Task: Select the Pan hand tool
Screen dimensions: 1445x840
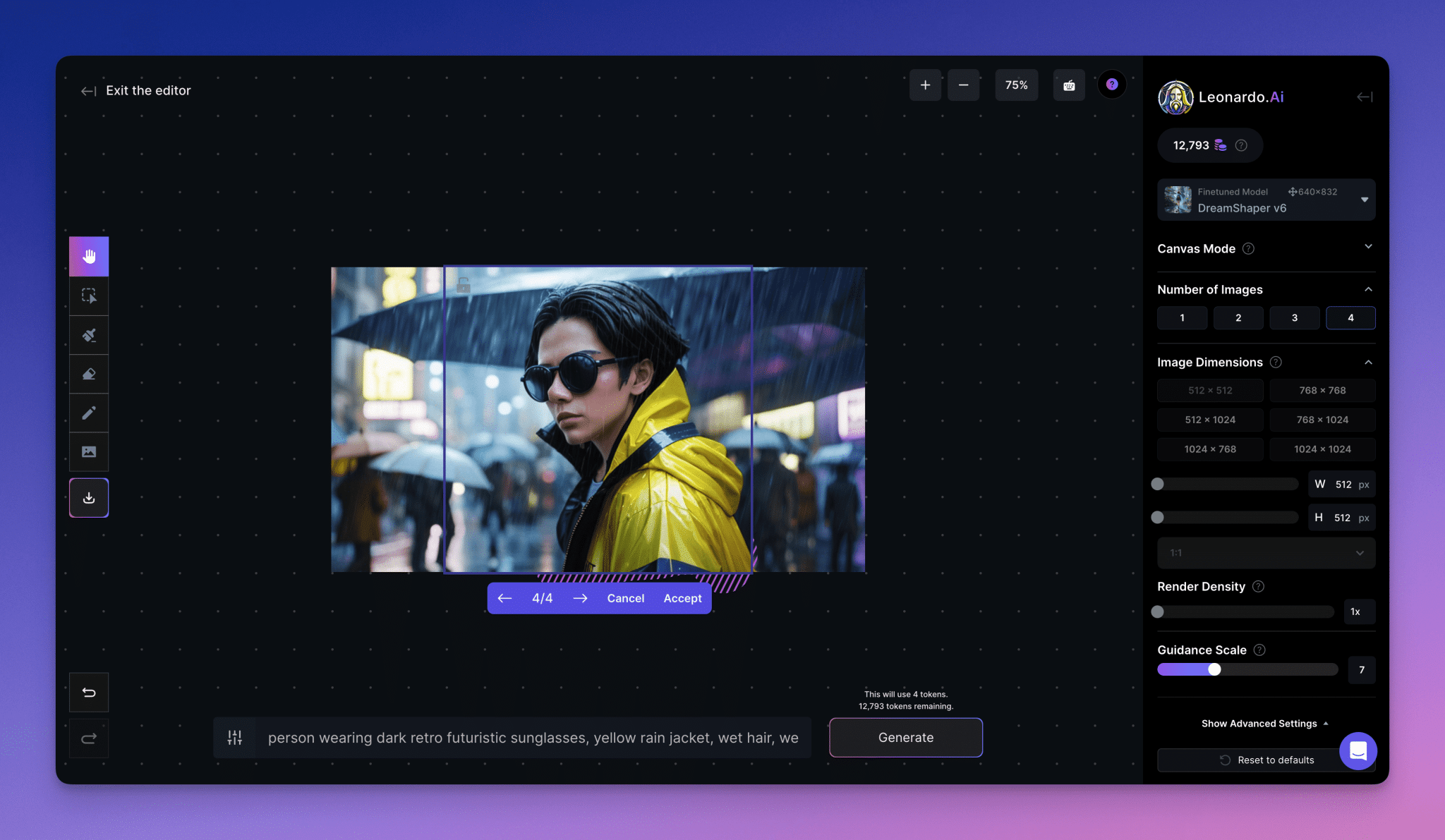Action: point(89,256)
